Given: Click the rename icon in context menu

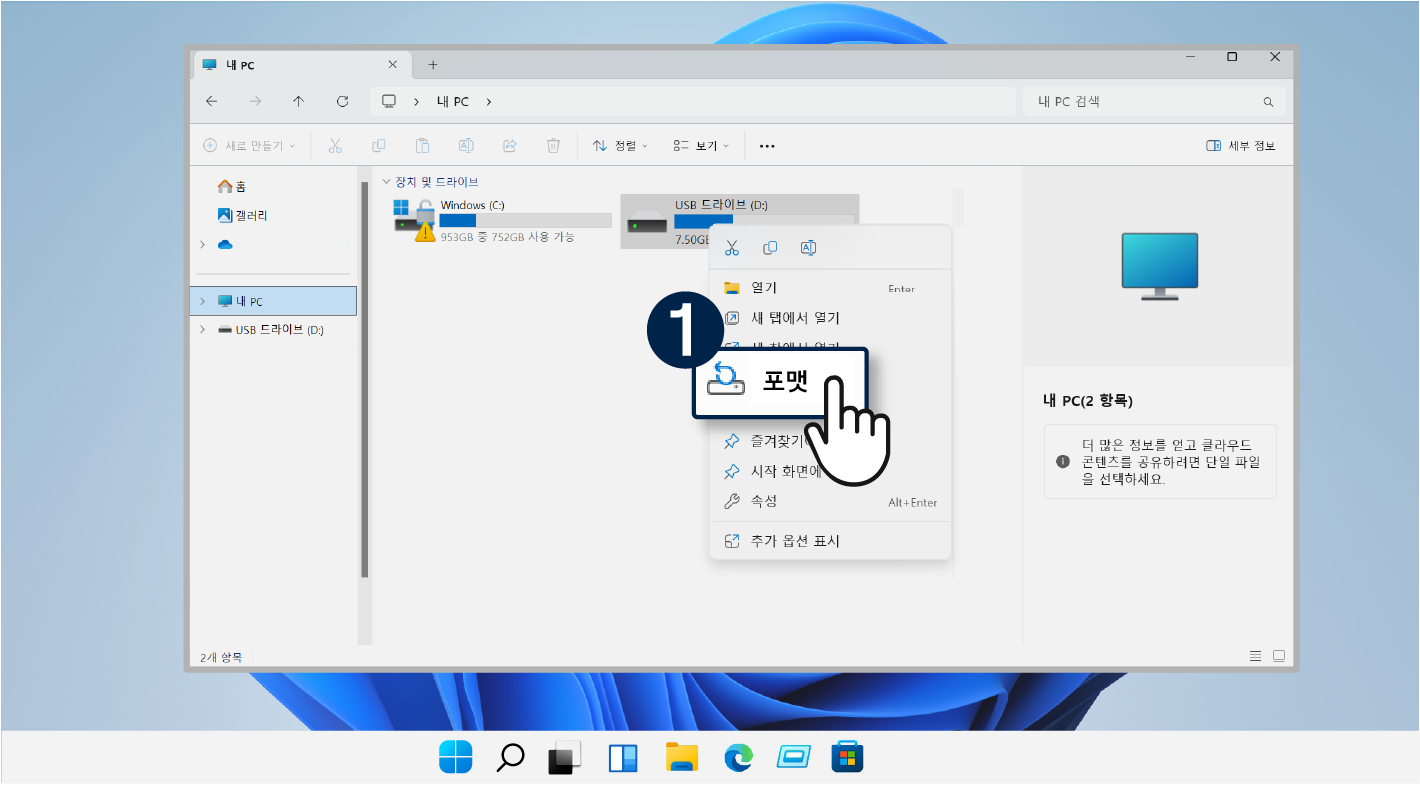Looking at the screenshot, I should click(x=809, y=248).
